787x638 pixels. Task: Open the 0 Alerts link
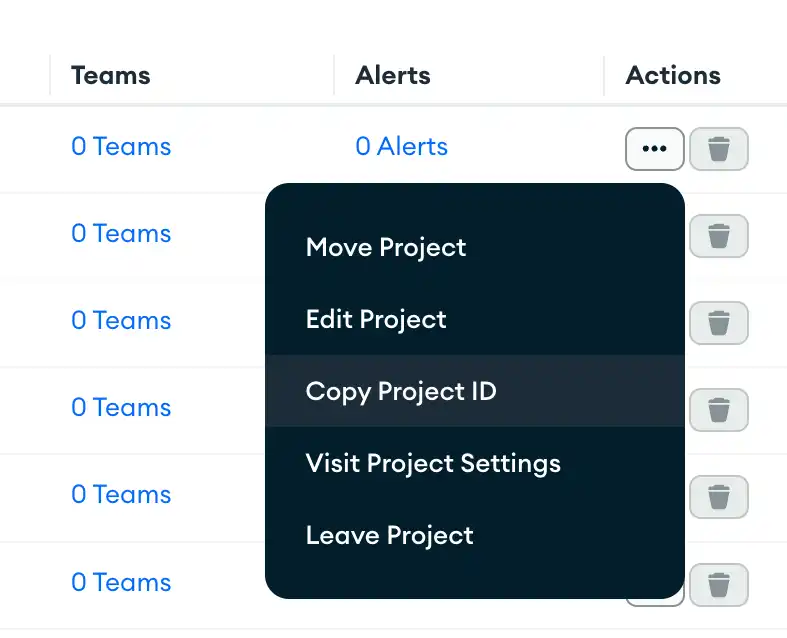(x=401, y=147)
